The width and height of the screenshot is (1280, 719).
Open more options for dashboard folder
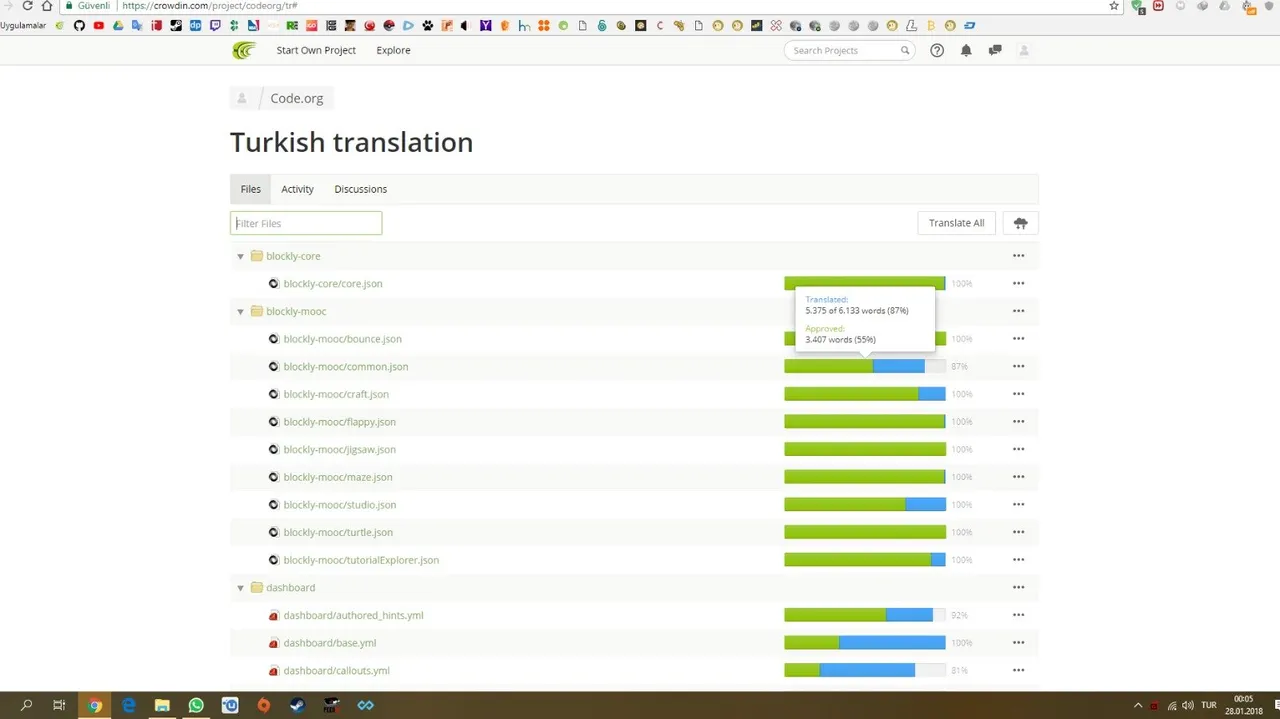1018,587
